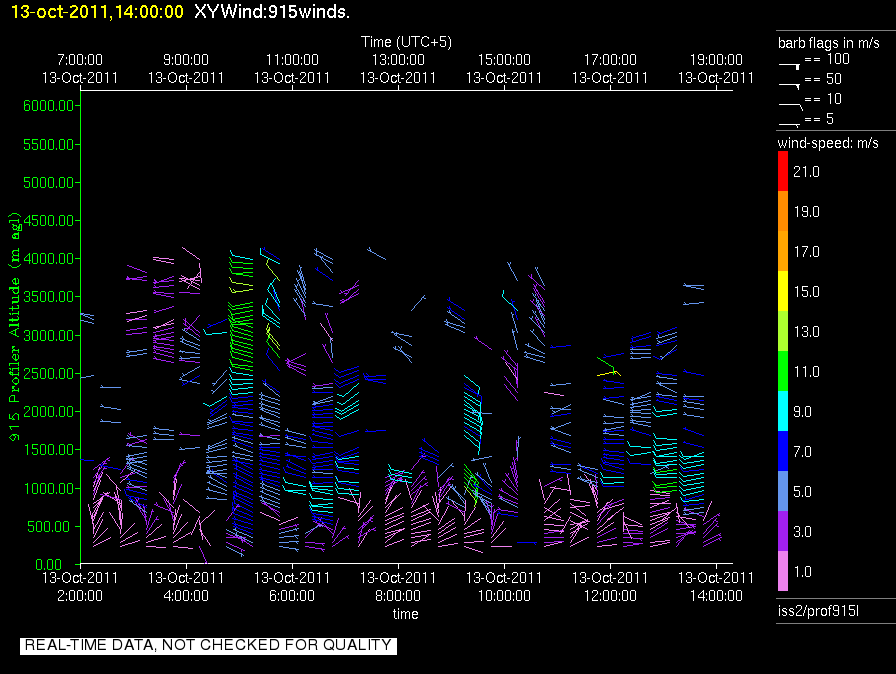Click the yellow '13-oct-2011,14:00:00' timestamp
The height and width of the screenshot is (674, 896).
(x=97, y=11)
